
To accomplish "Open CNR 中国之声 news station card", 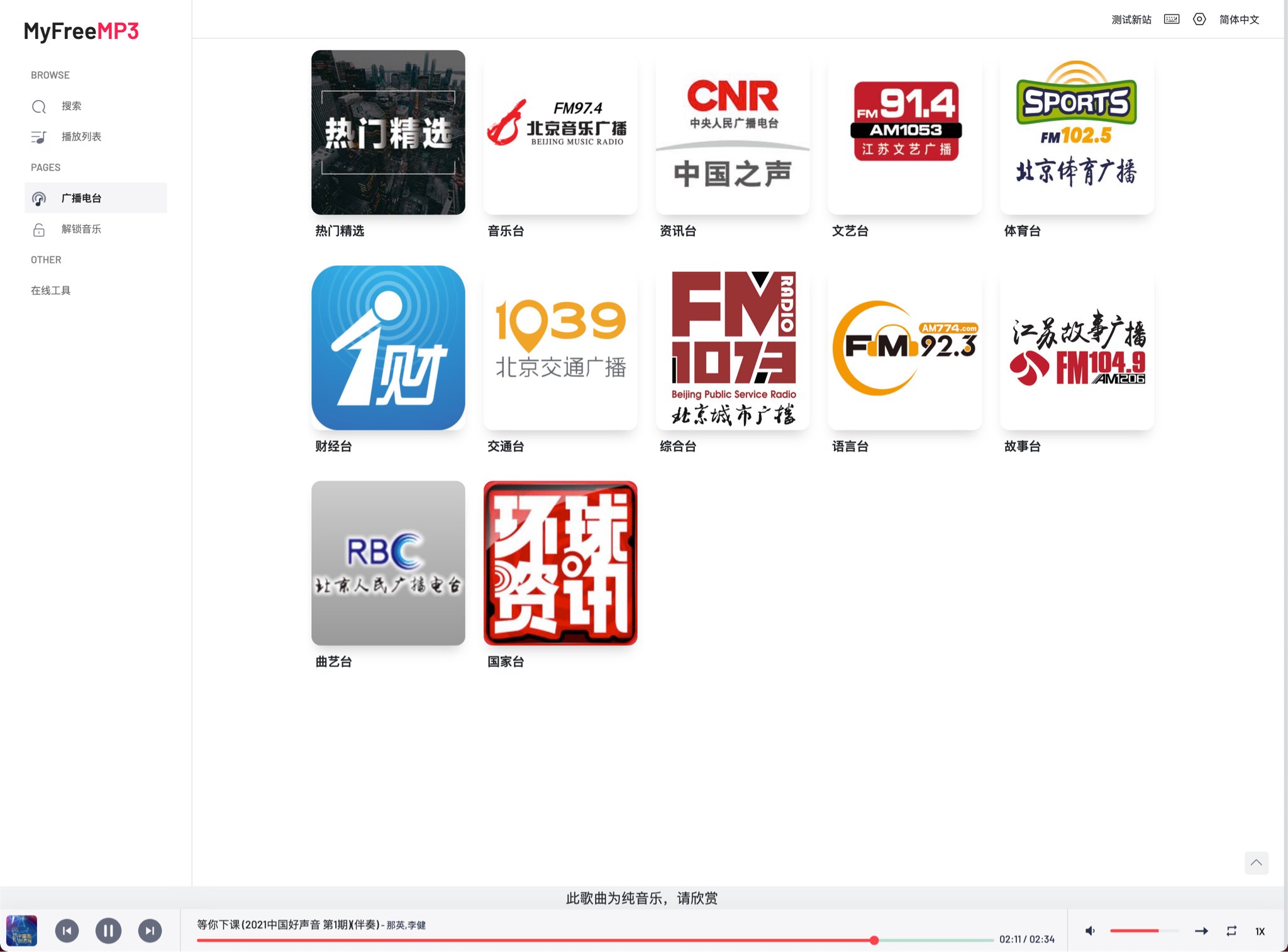I will coord(733,132).
